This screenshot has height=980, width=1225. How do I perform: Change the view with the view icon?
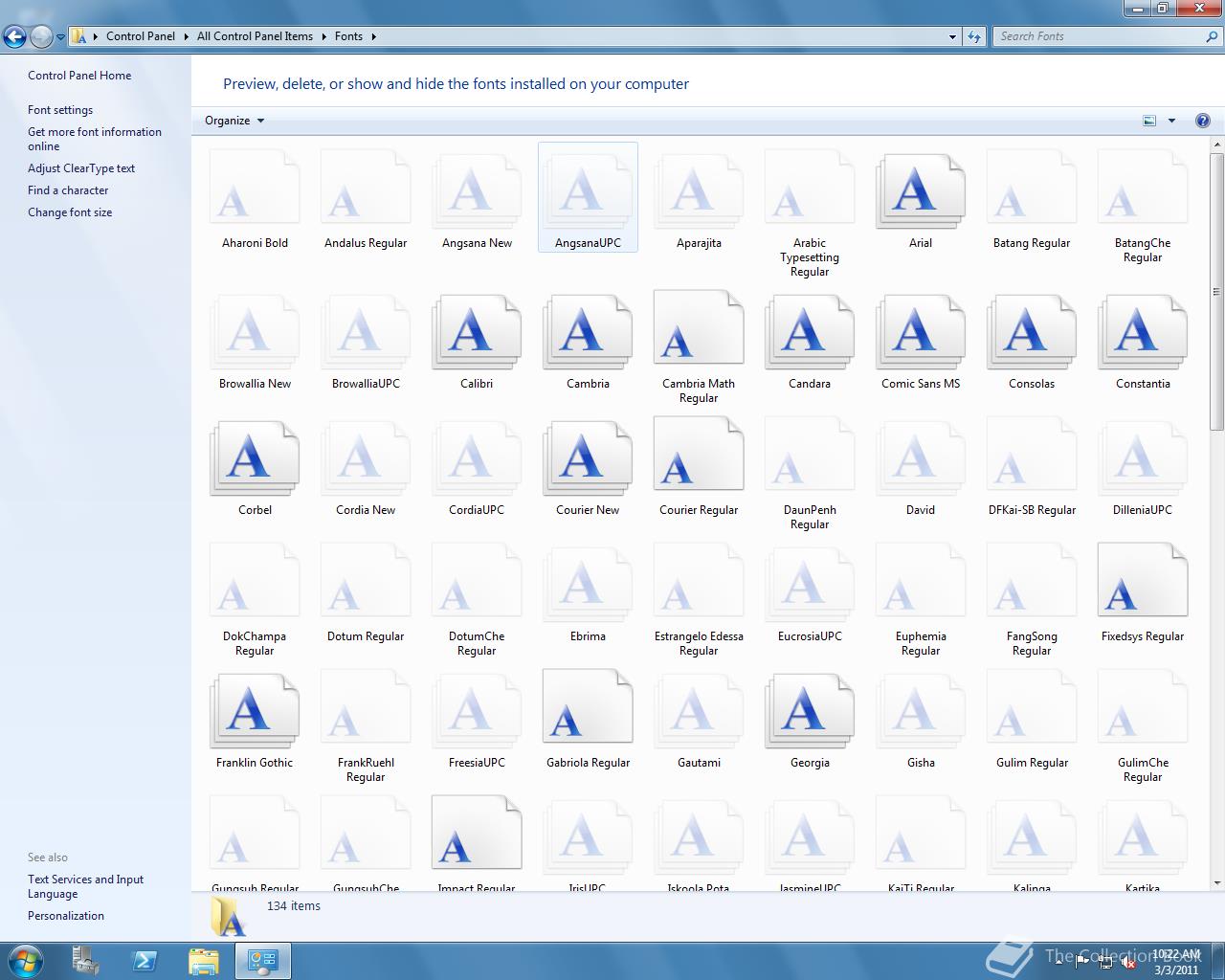pos(1149,121)
